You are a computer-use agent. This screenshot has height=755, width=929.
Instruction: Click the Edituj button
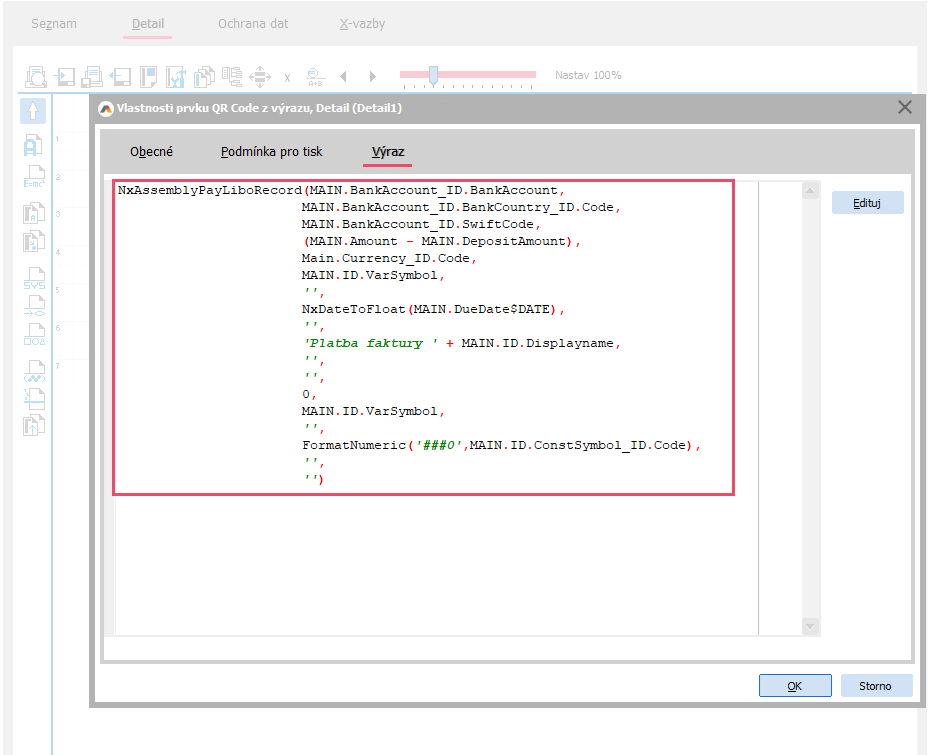(x=867, y=203)
